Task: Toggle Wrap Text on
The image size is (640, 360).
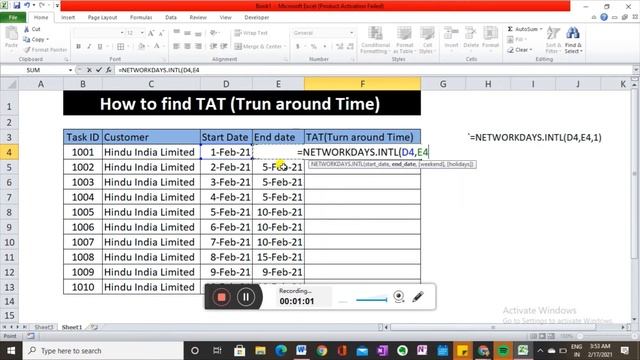Action: [x=251, y=33]
